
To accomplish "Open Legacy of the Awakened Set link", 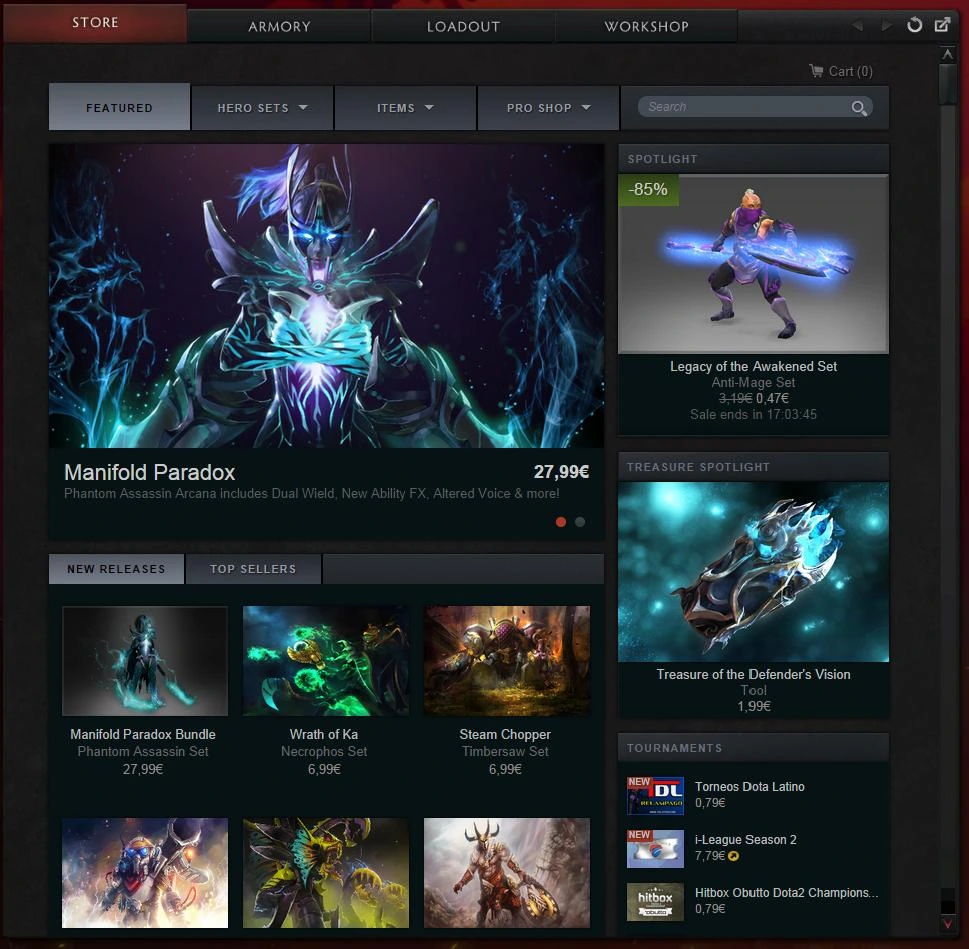I will [753, 366].
